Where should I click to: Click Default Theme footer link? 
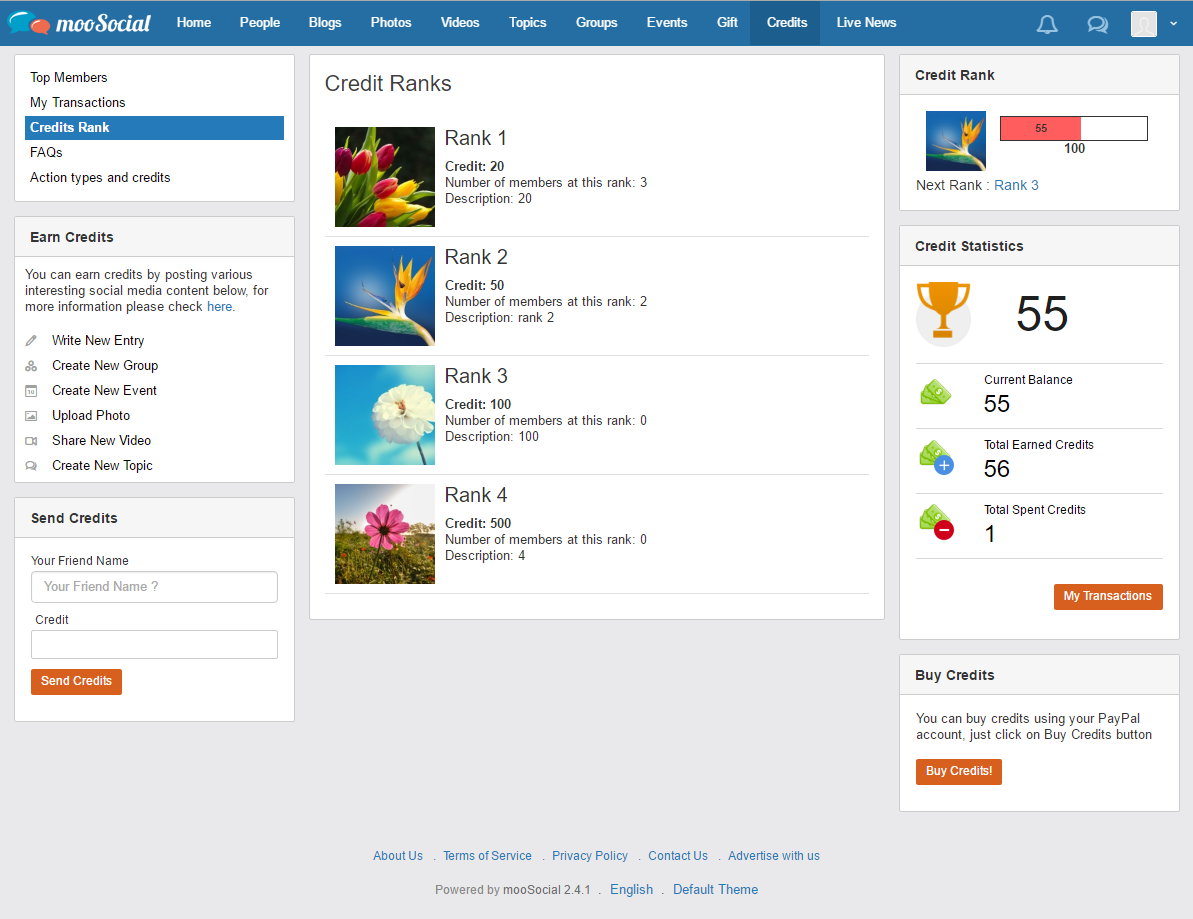coord(715,890)
